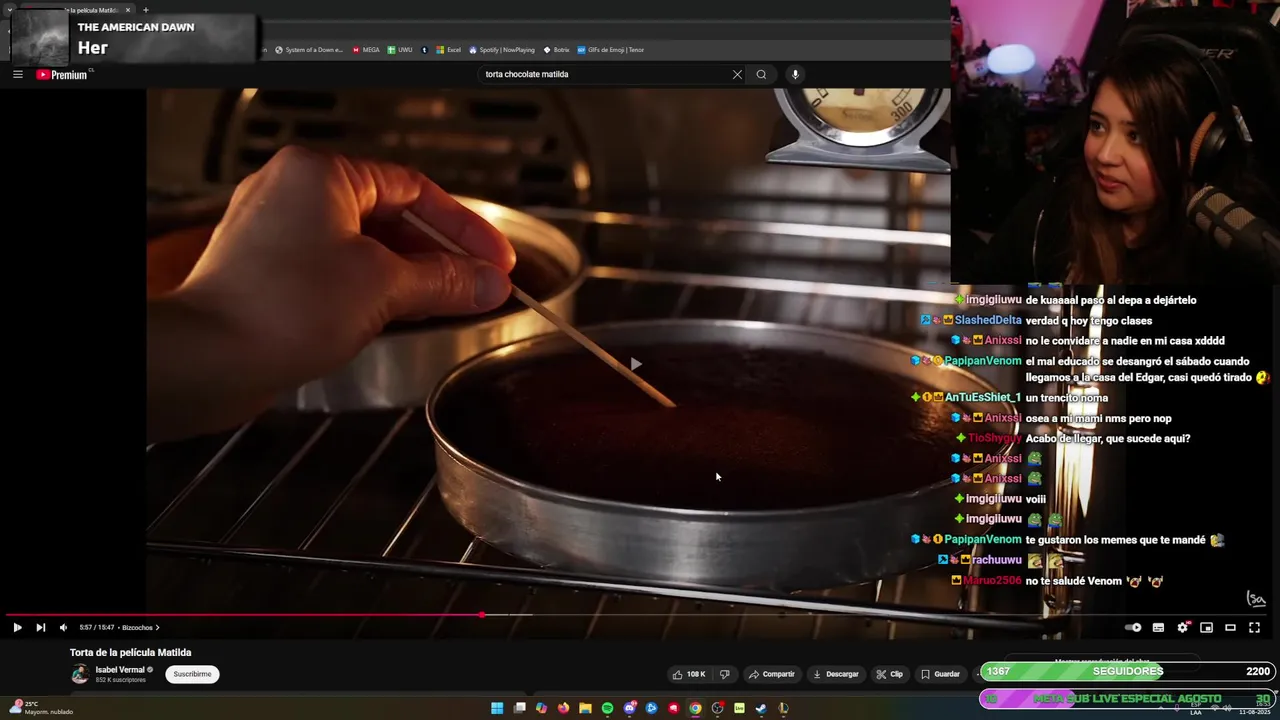Open the Windows Start menu
Screen dimensions: 1280x720
[497, 708]
